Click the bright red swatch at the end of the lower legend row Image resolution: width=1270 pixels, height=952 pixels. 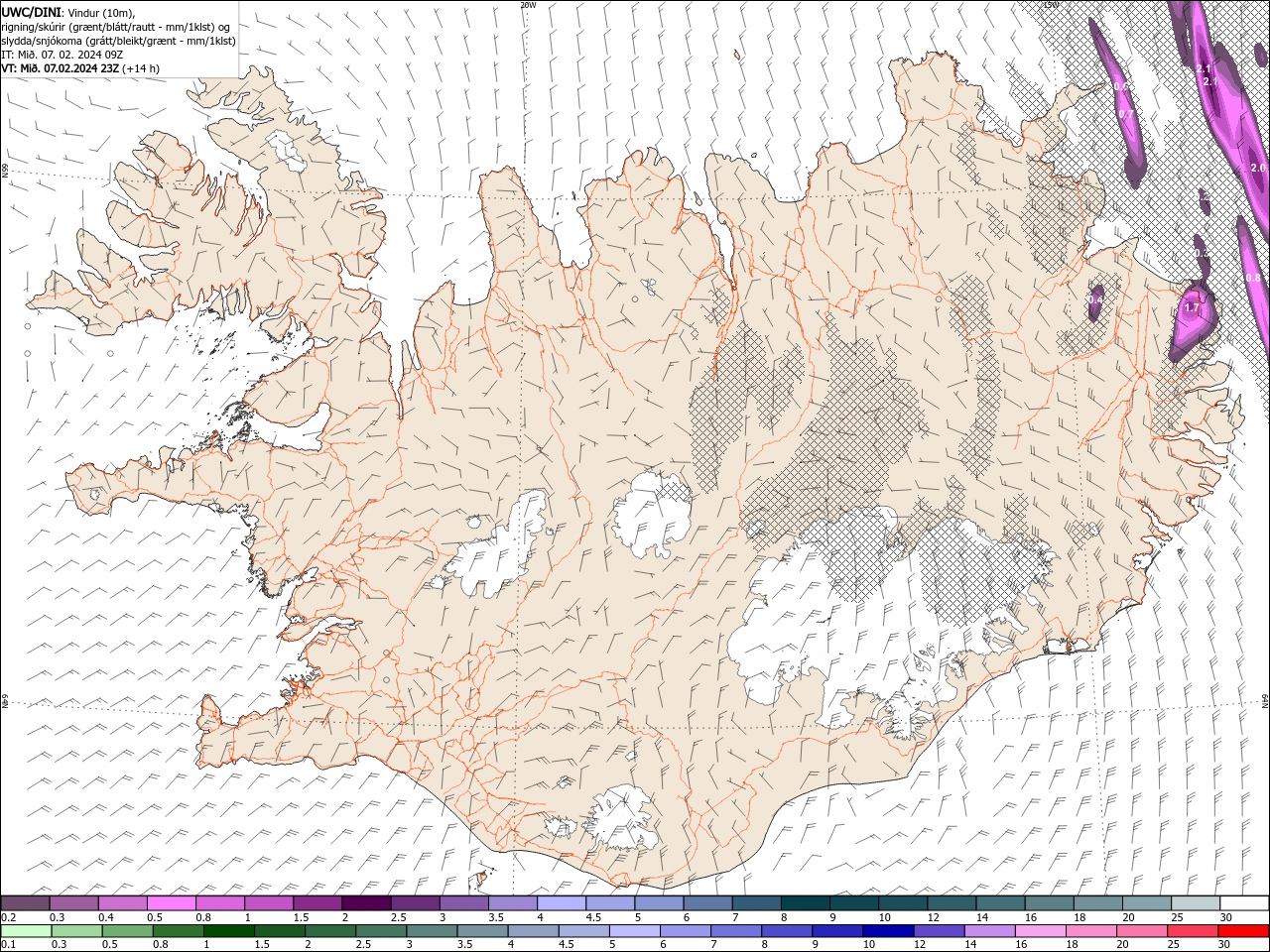click(1244, 931)
